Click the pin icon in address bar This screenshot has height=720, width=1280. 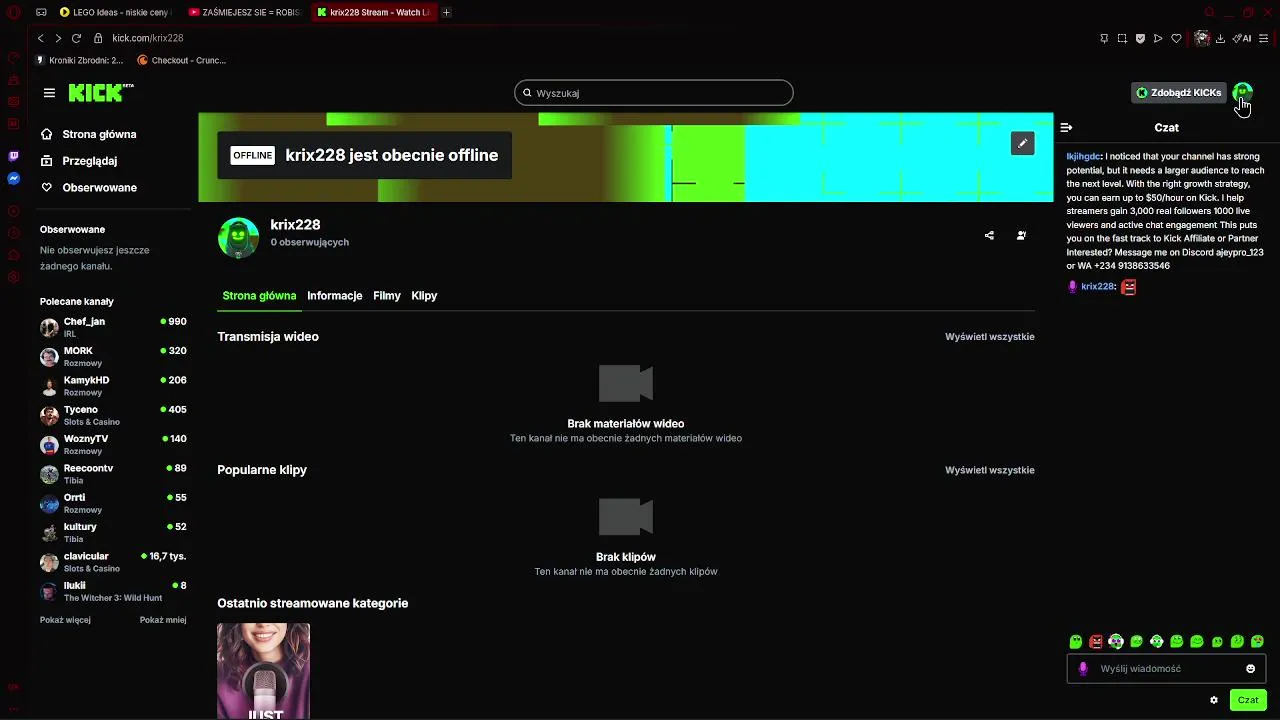click(x=1104, y=38)
